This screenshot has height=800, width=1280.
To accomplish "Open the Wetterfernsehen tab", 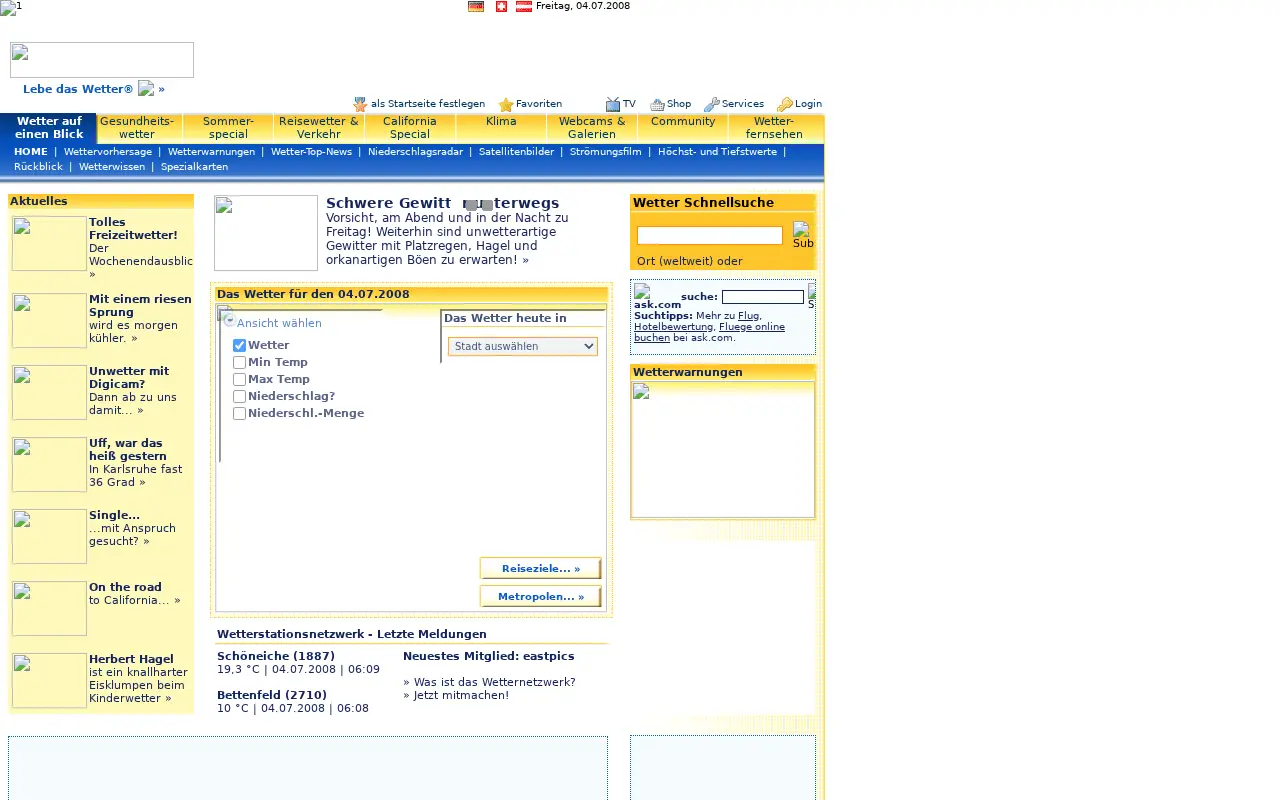I will (775, 128).
